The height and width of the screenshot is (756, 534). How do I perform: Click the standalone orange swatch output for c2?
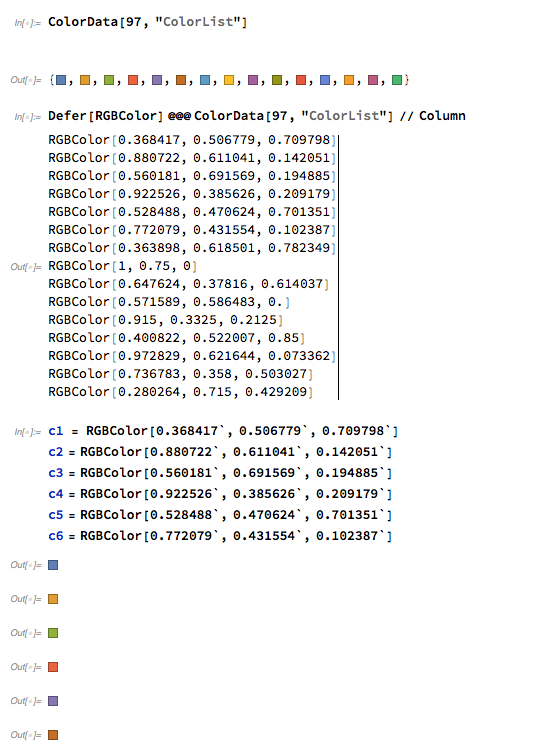click(53, 599)
